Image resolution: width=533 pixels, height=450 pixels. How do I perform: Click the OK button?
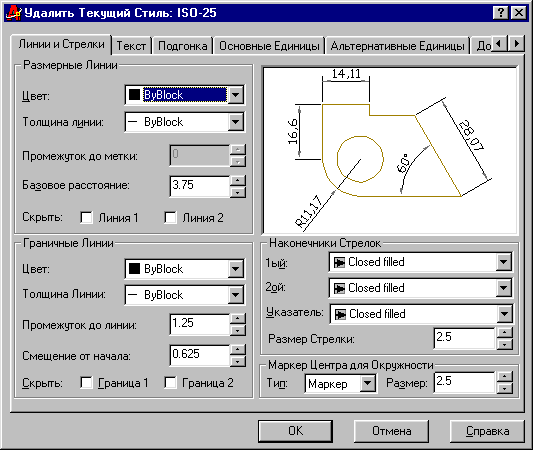click(x=295, y=431)
